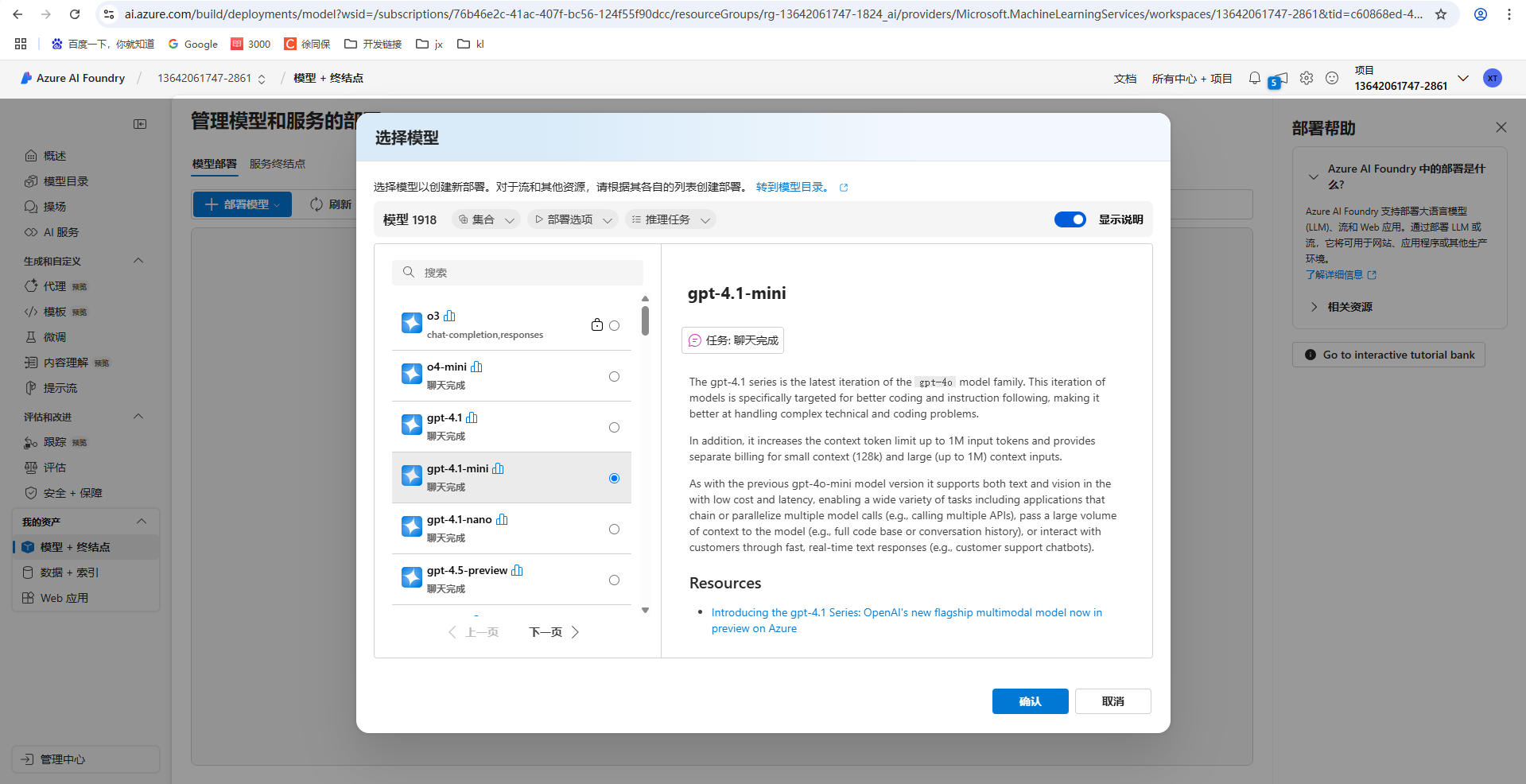Open the 转到模型目录 link

tap(793, 187)
